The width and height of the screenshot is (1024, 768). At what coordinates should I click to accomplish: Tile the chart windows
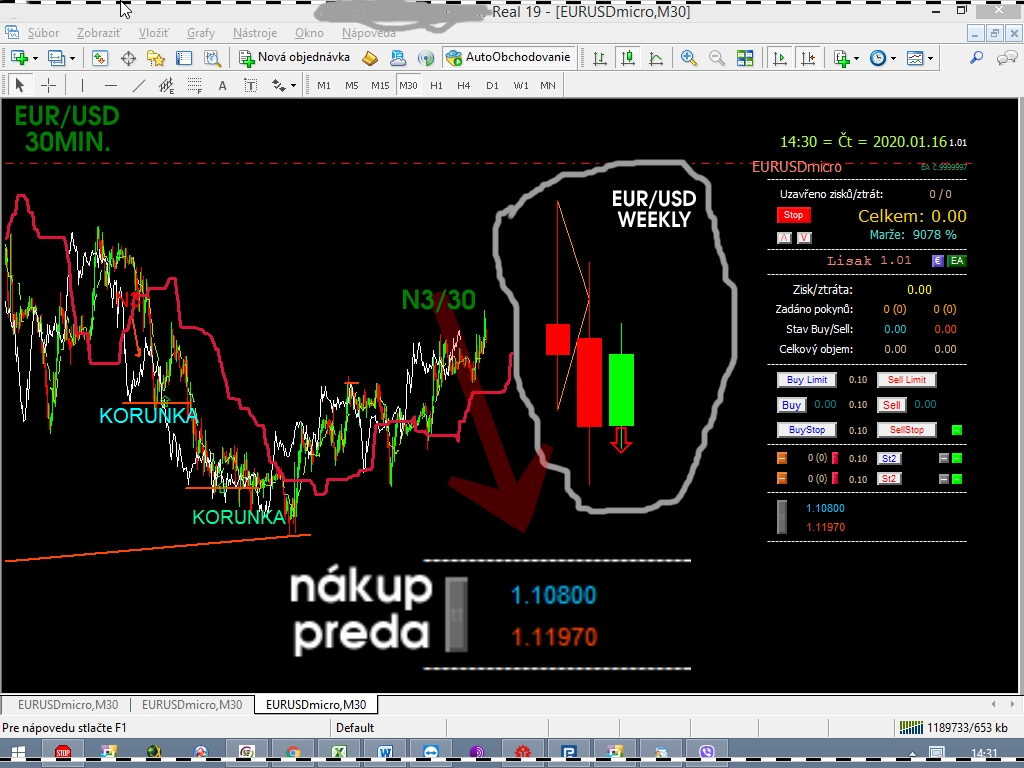[x=744, y=58]
